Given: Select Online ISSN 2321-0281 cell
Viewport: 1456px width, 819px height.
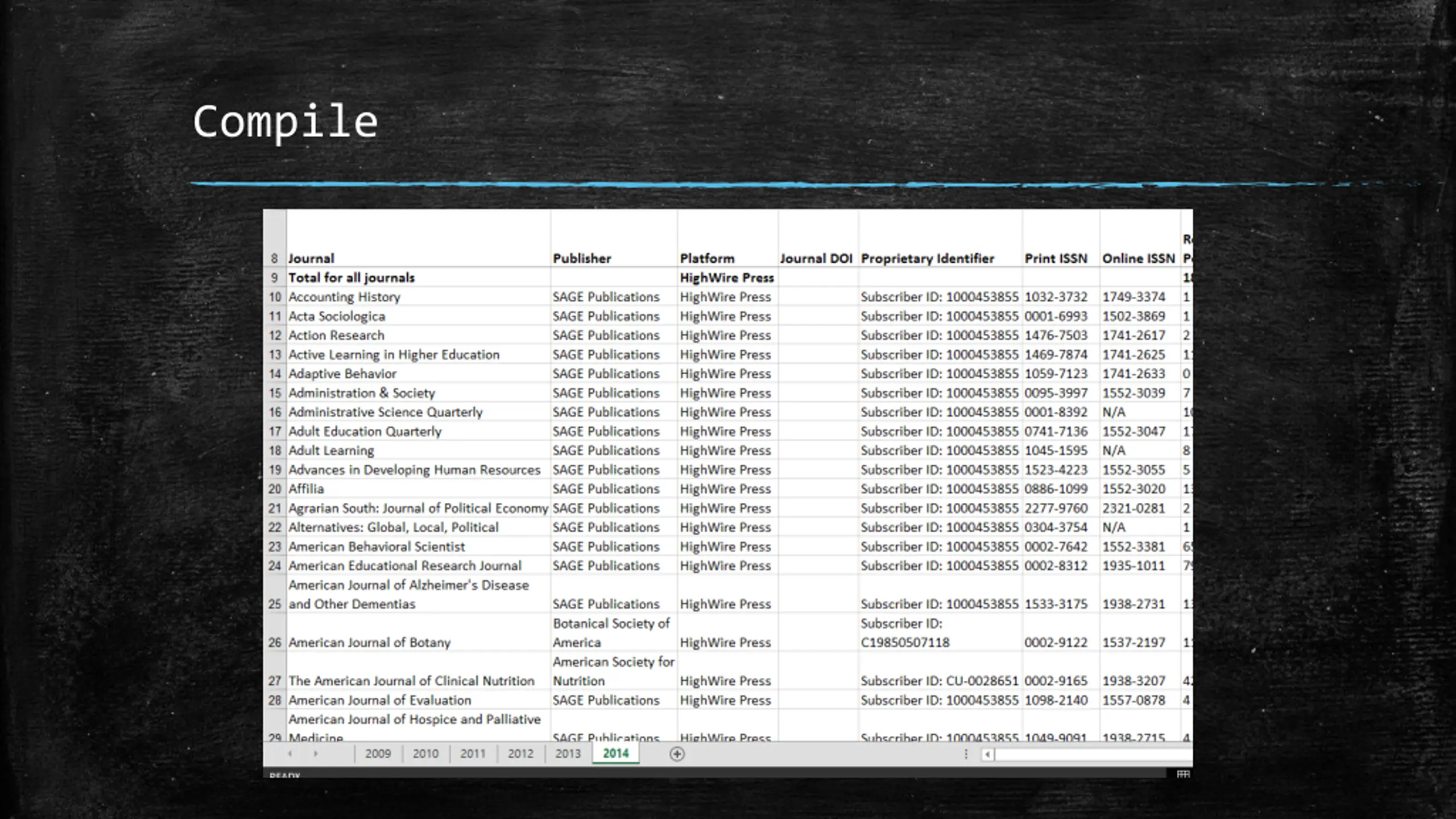Looking at the screenshot, I should pos(1140,508).
